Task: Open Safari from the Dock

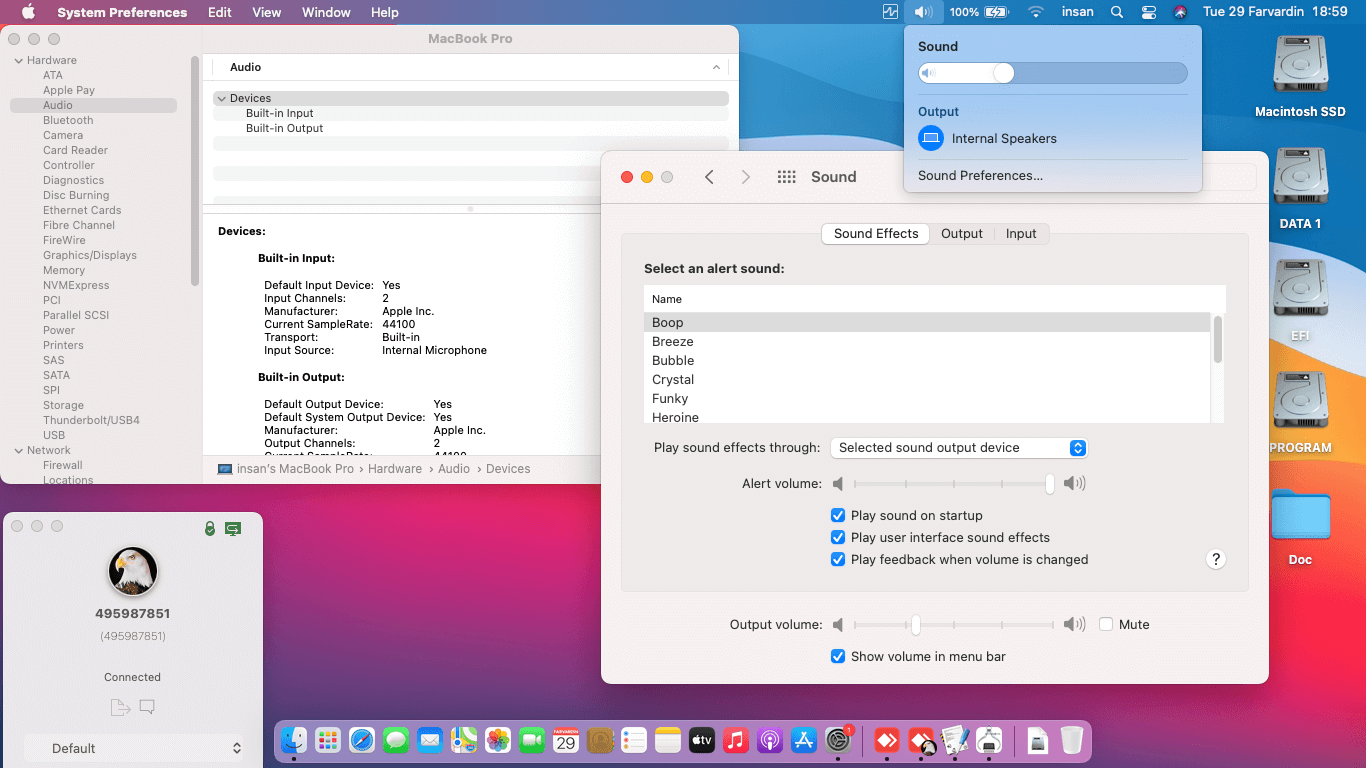Action: coord(362,740)
